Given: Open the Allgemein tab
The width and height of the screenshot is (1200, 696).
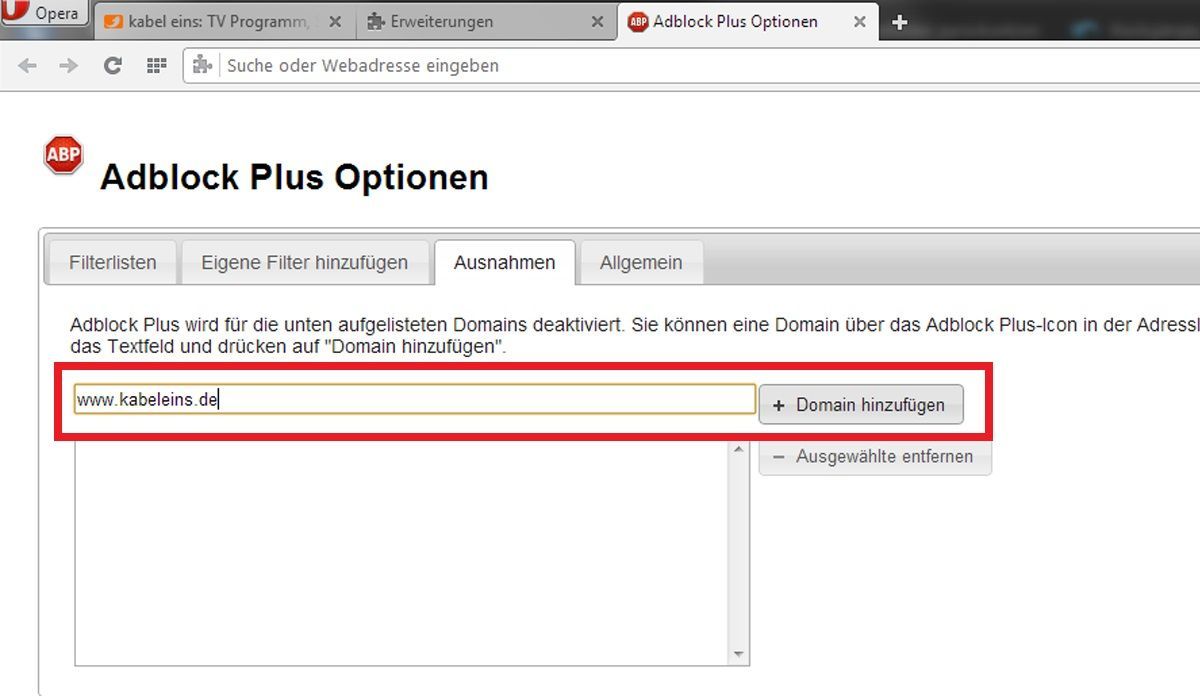Looking at the screenshot, I should 641,263.
